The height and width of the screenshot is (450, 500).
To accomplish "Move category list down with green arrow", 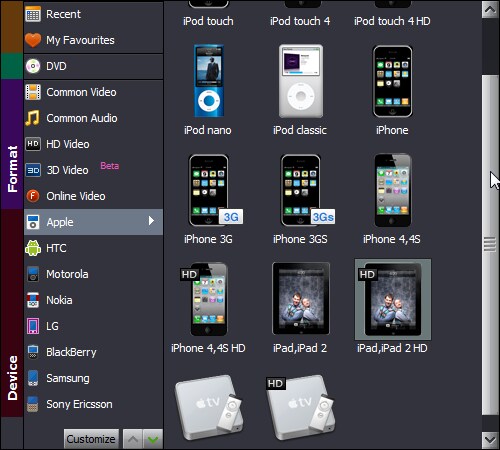I will click(153, 439).
